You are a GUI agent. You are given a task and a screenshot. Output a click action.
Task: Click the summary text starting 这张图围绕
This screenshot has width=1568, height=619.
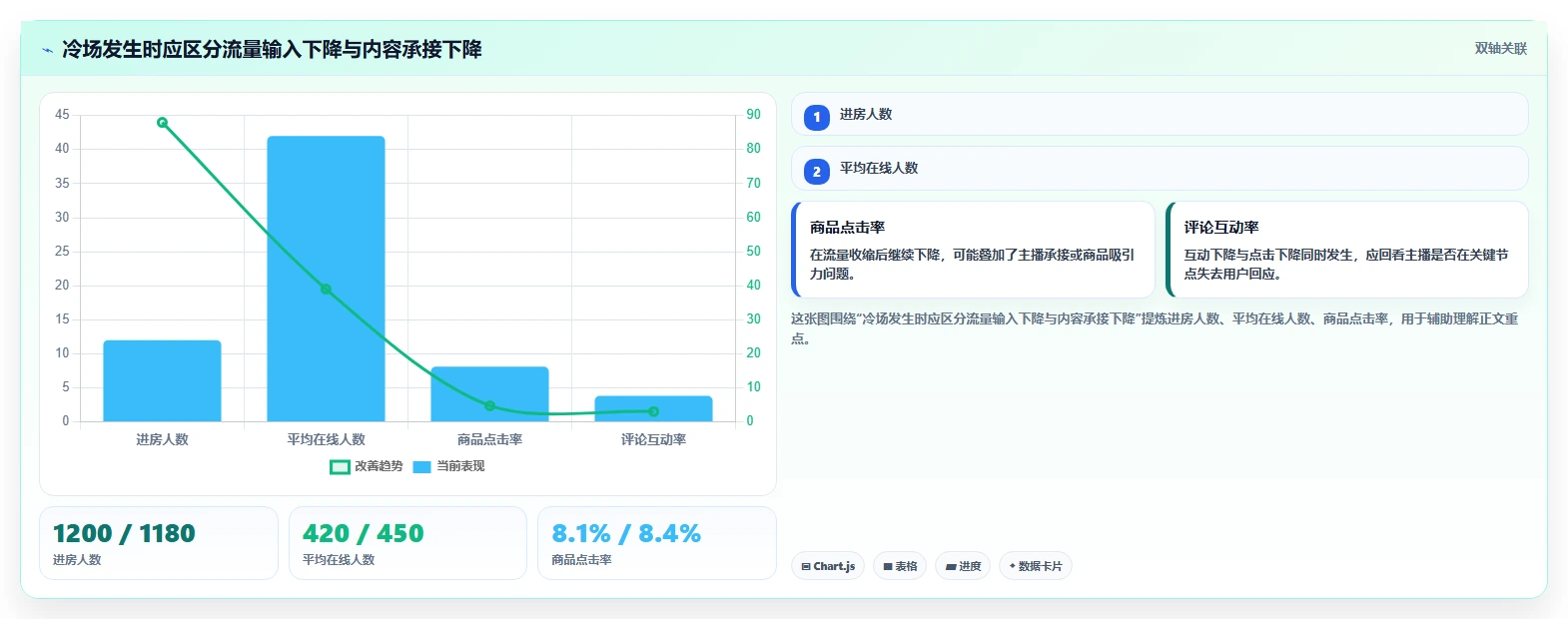coord(1155,328)
